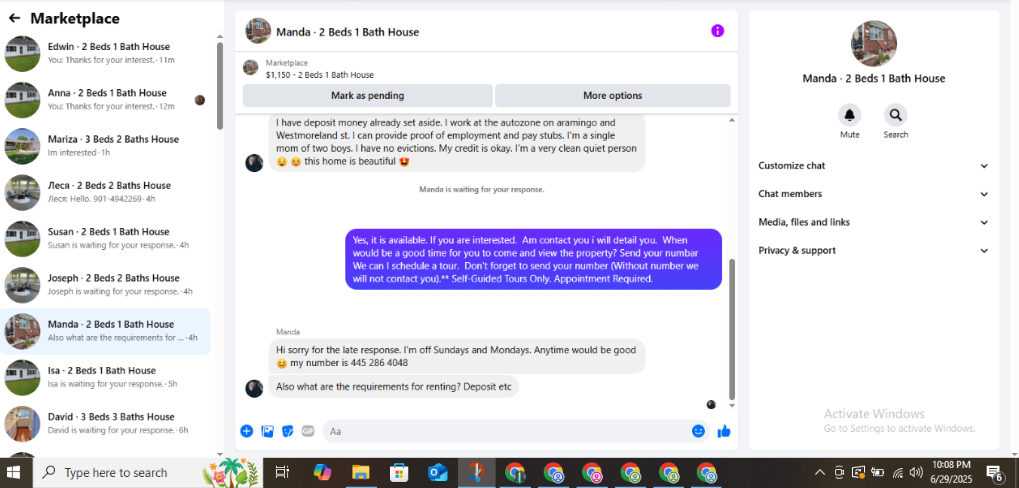The height and width of the screenshot is (488, 1019).
Task: Open the GIF picker
Action: coord(308,431)
